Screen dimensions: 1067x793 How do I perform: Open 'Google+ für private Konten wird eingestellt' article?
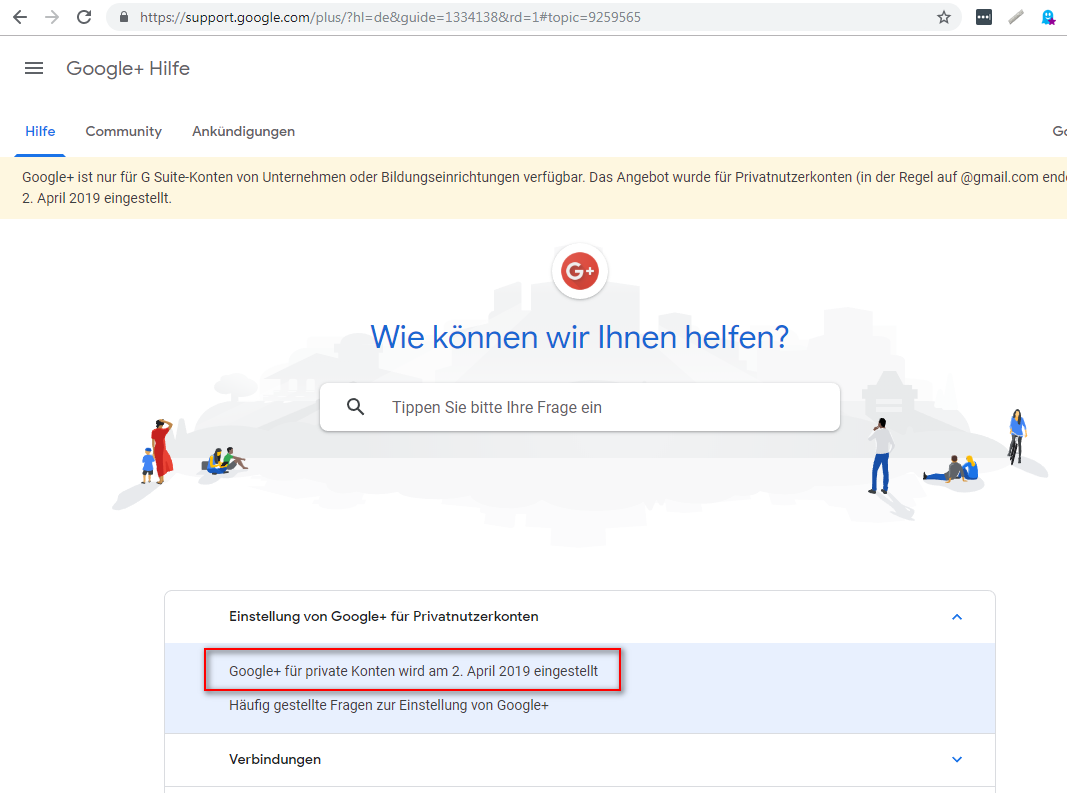(x=413, y=671)
